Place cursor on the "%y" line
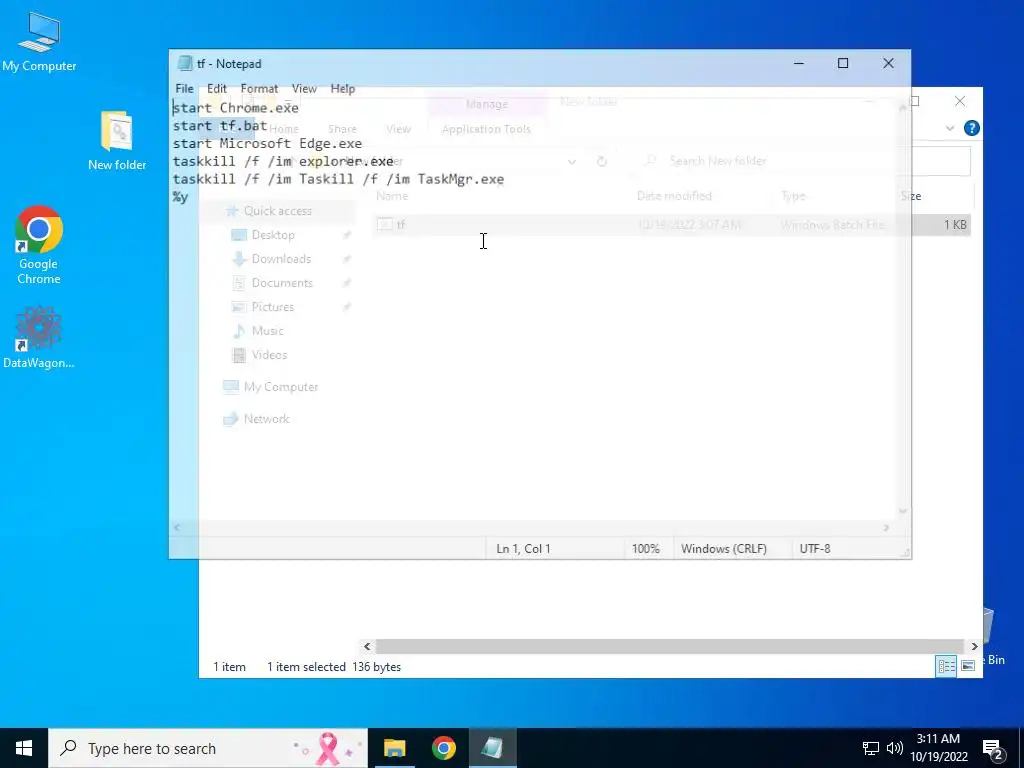This screenshot has width=1024, height=768. (180, 197)
